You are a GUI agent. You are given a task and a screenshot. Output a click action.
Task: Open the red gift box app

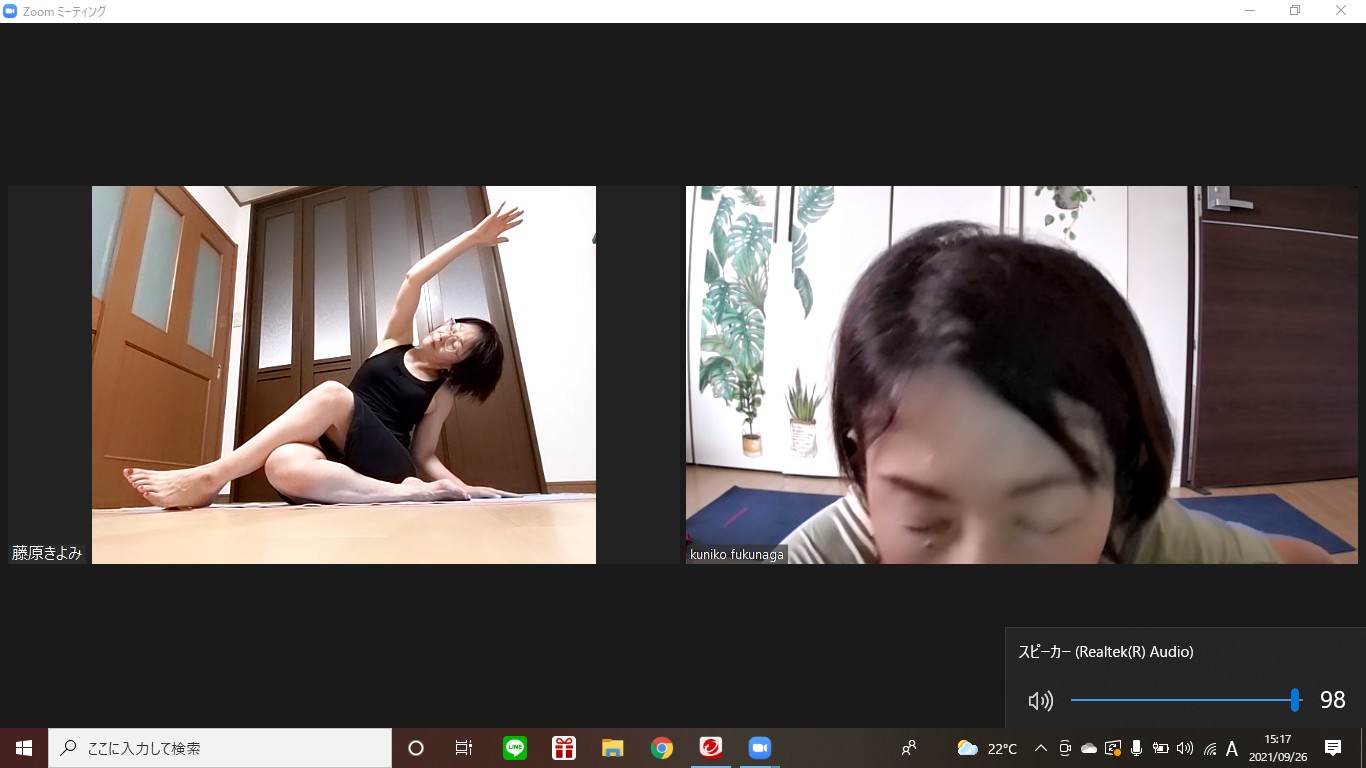coord(564,748)
